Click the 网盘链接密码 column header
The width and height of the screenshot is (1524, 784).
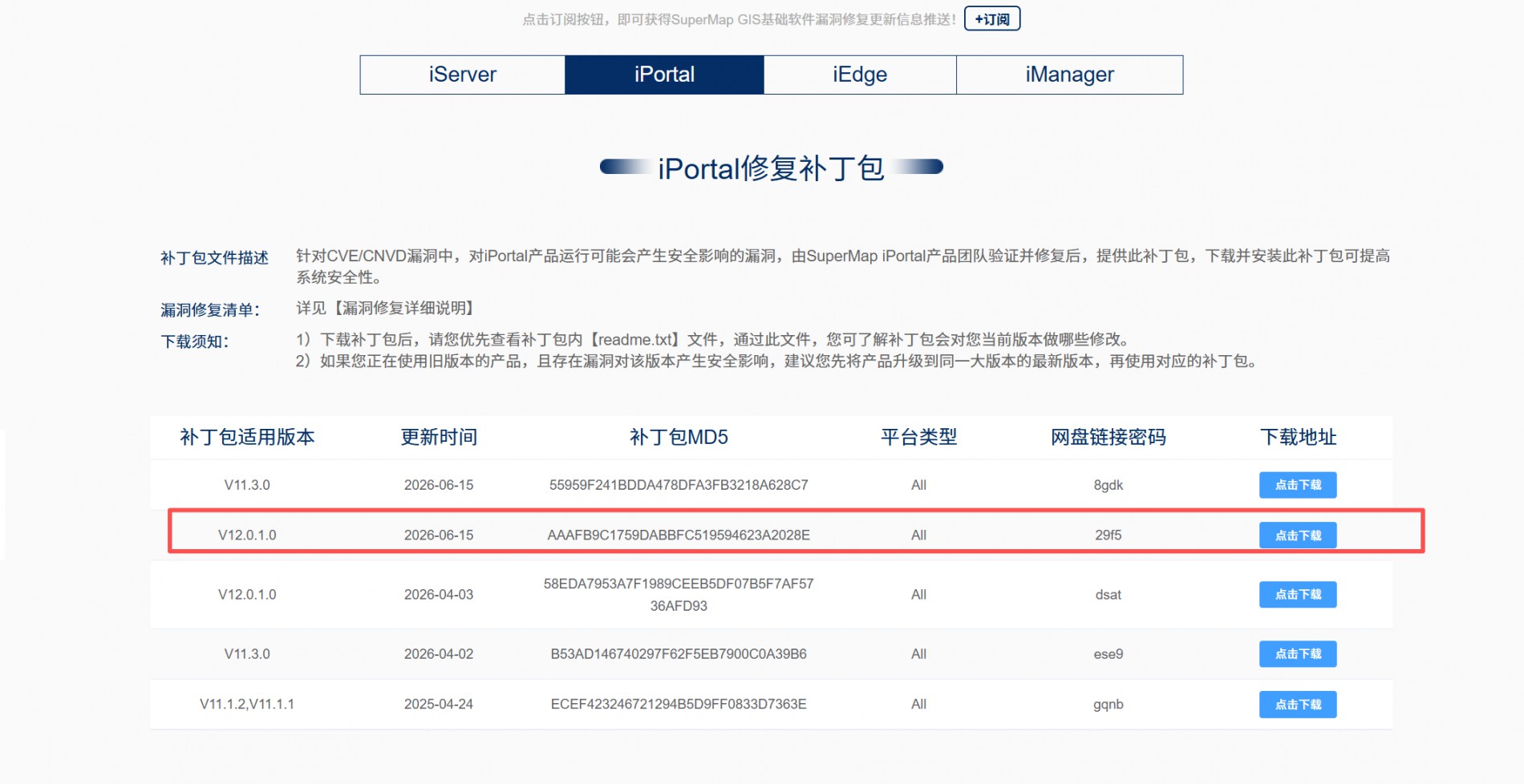click(1109, 437)
